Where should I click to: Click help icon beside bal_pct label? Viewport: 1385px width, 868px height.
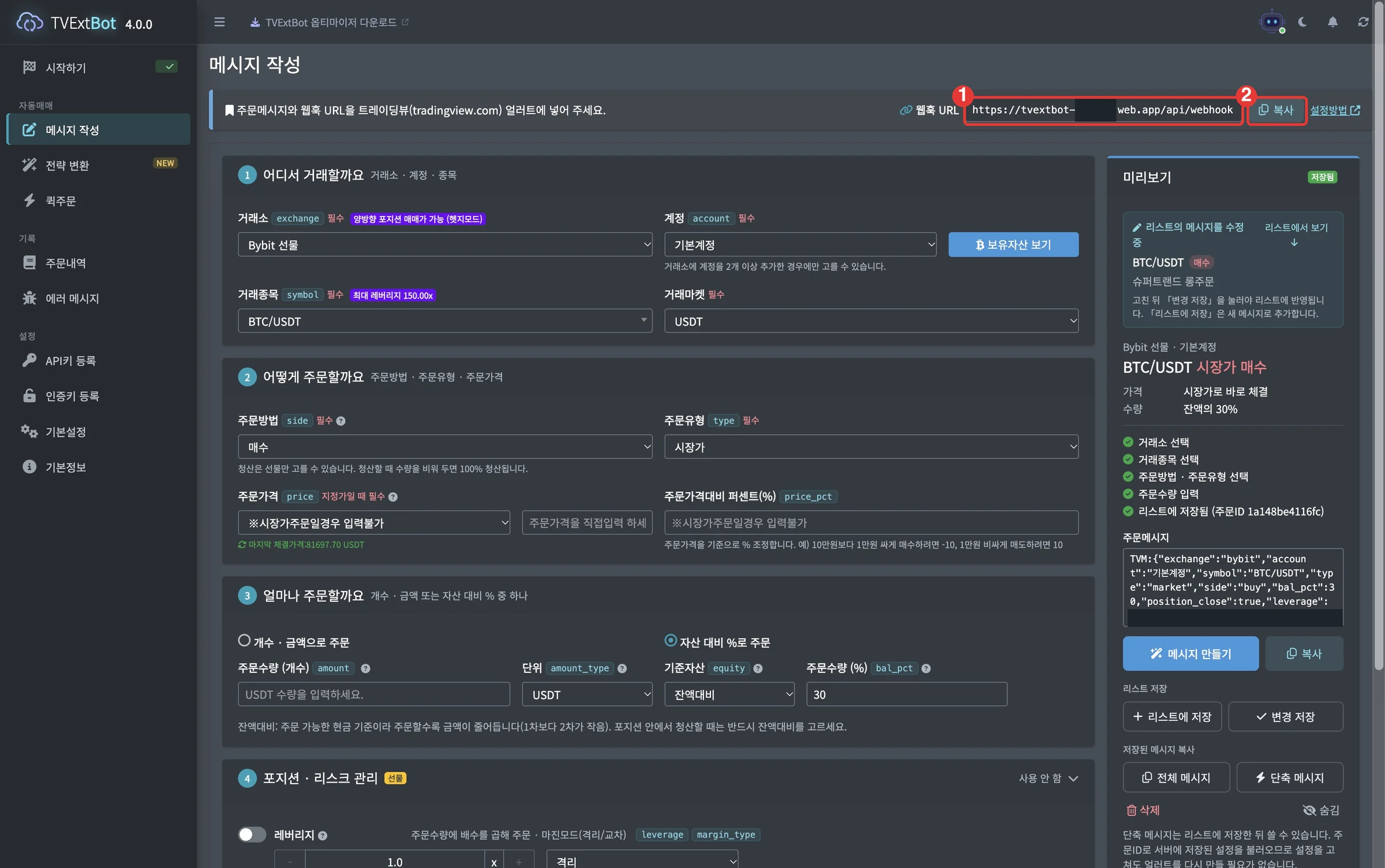926,668
